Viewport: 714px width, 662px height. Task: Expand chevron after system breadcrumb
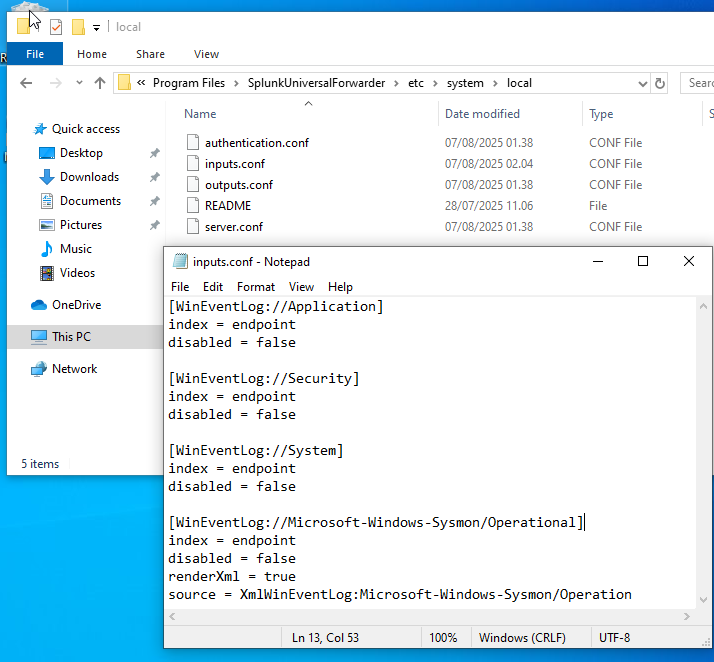495,83
